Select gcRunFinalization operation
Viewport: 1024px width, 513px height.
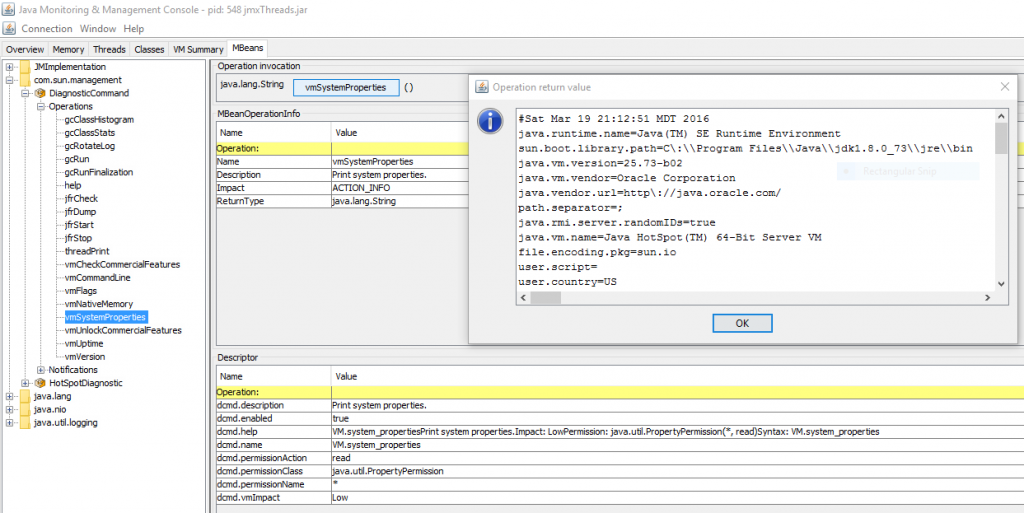tap(99, 172)
